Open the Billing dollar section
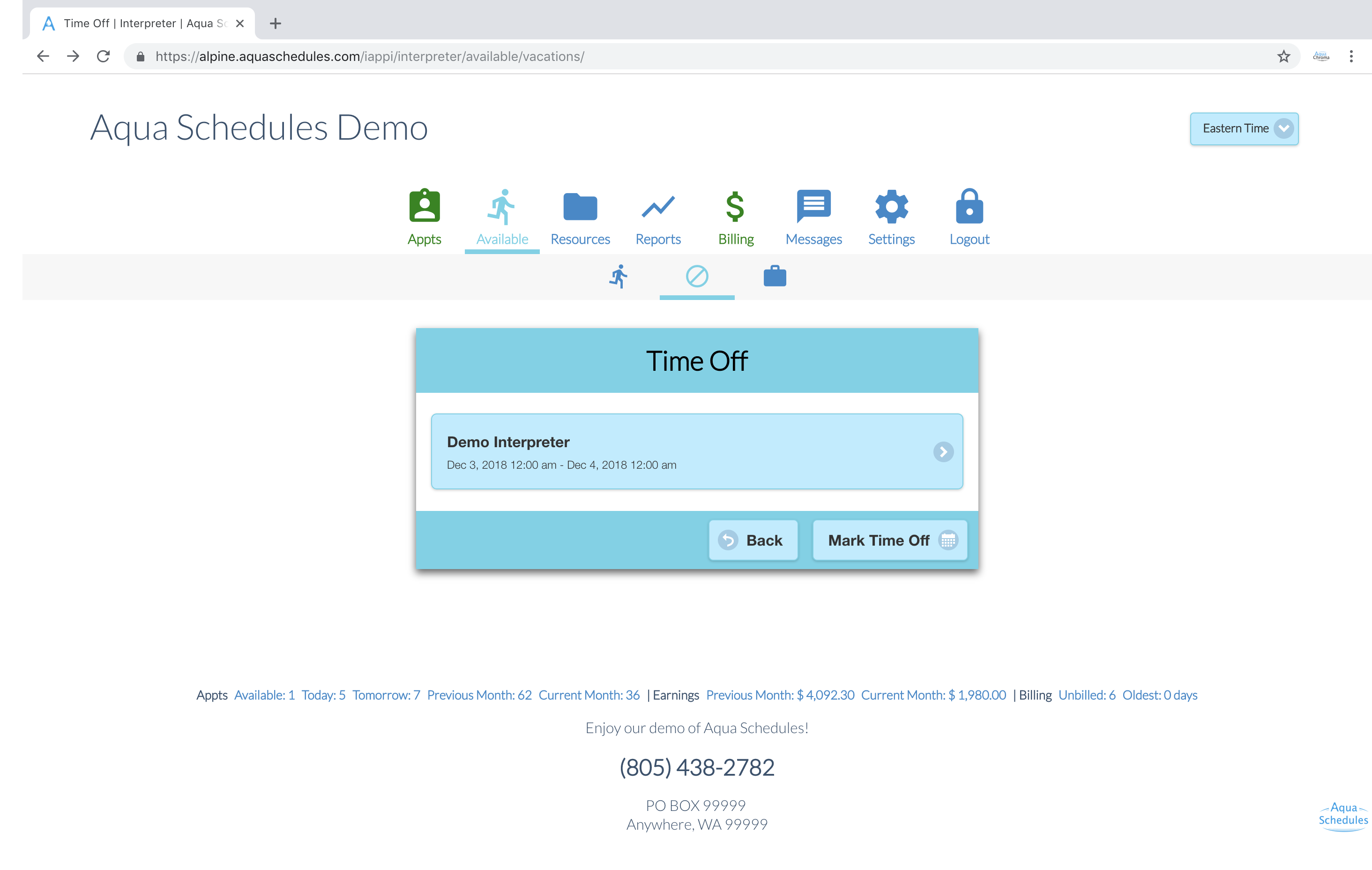Image resolution: width=1372 pixels, height=870 pixels. tap(736, 218)
